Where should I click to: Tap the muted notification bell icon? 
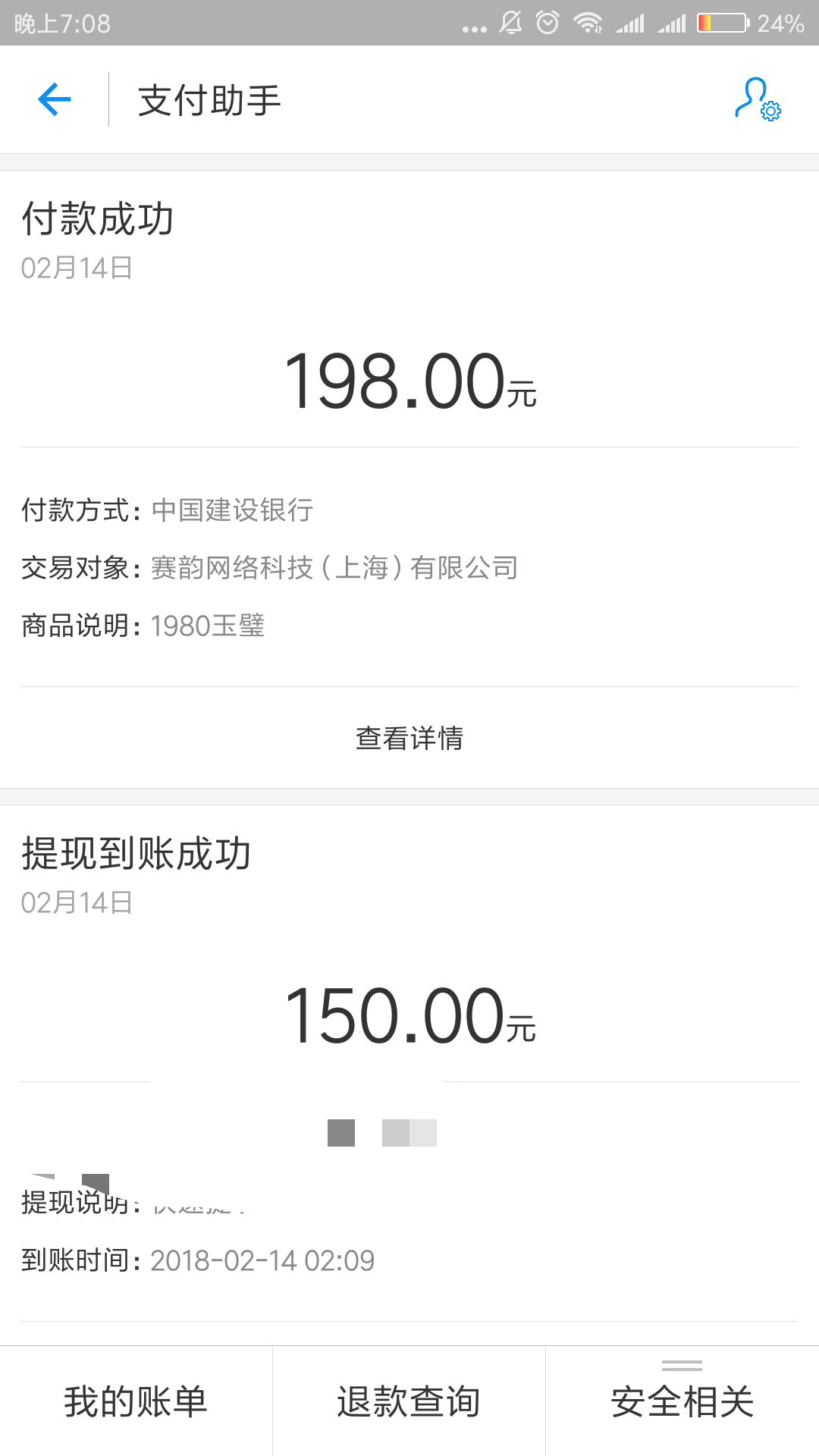[510, 23]
